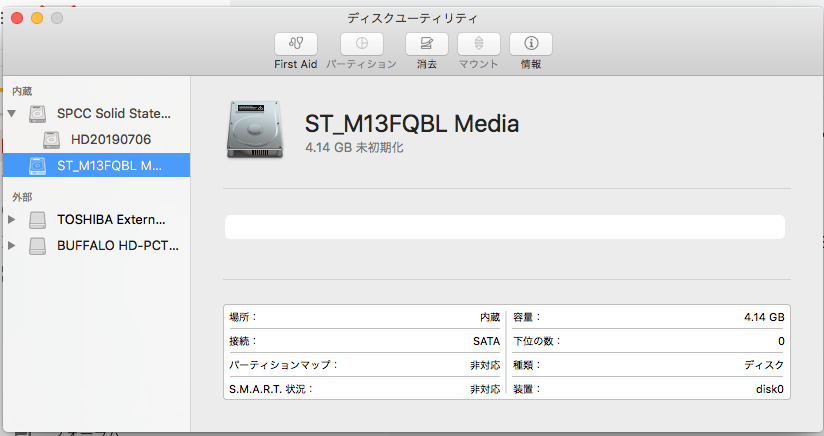Image resolution: width=824 pixels, height=436 pixels.
Task: Click the First Aid toolbar icon
Action: (x=295, y=44)
